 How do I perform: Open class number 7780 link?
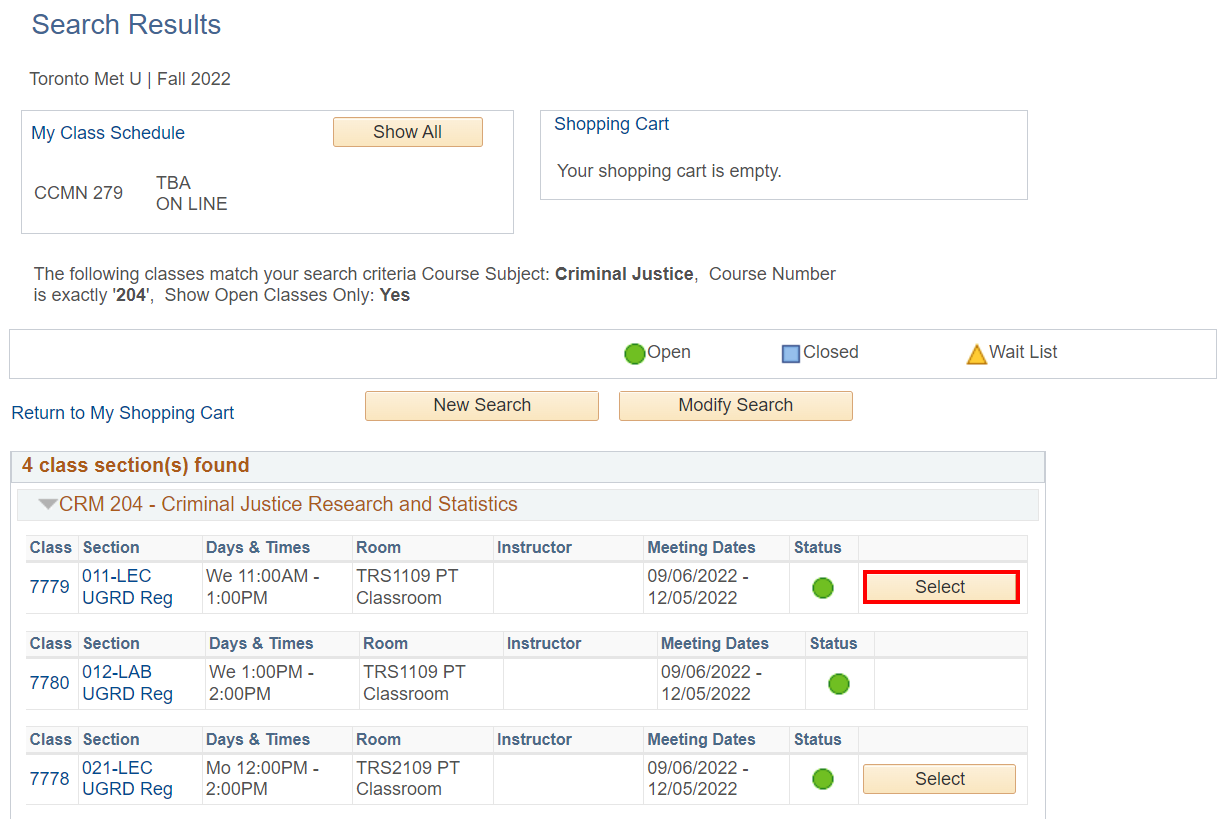click(x=50, y=683)
